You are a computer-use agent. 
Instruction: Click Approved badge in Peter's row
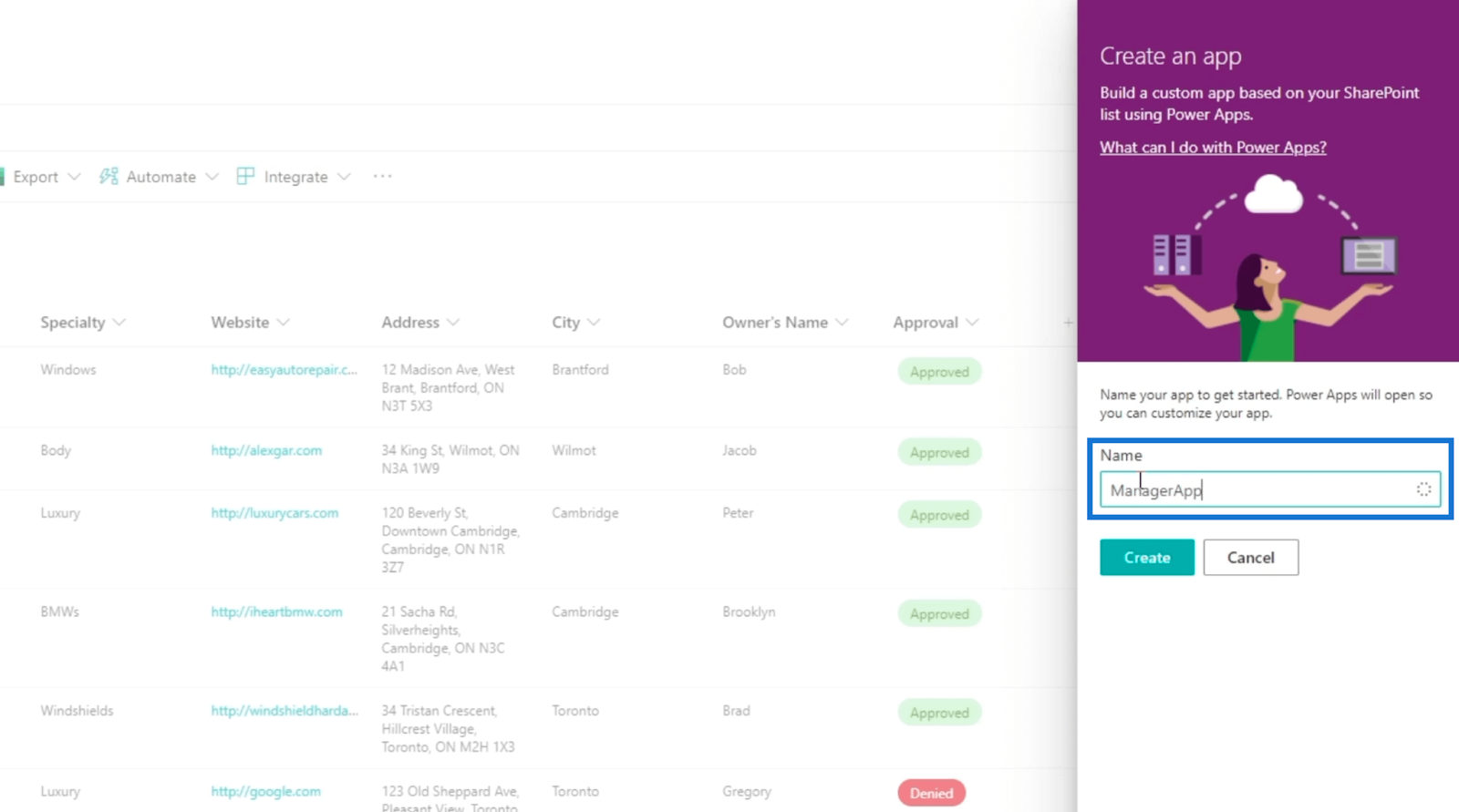[x=939, y=515]
